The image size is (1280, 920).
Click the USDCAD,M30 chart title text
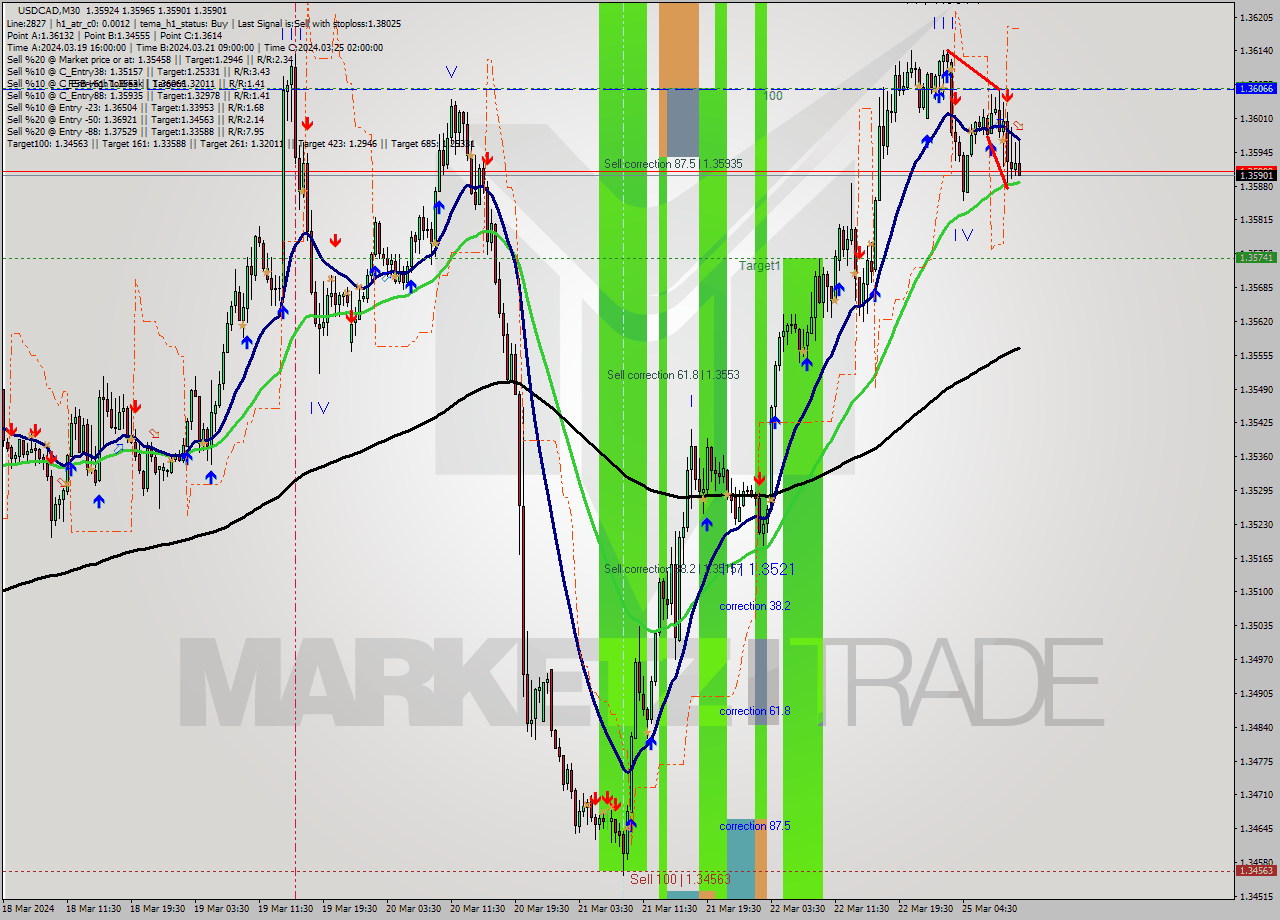48,9
